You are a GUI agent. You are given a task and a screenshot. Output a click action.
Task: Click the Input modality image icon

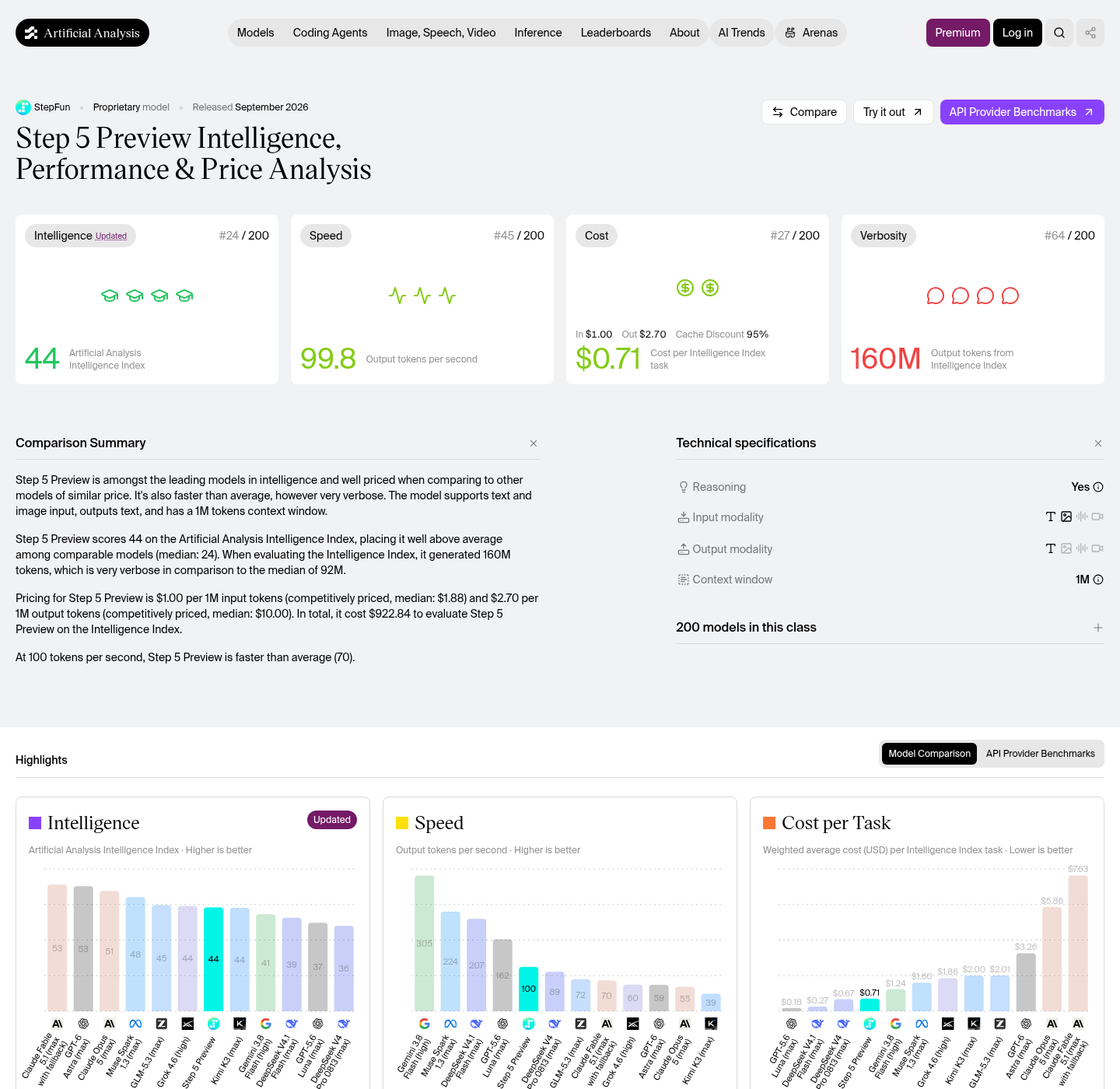(1066, 516)
